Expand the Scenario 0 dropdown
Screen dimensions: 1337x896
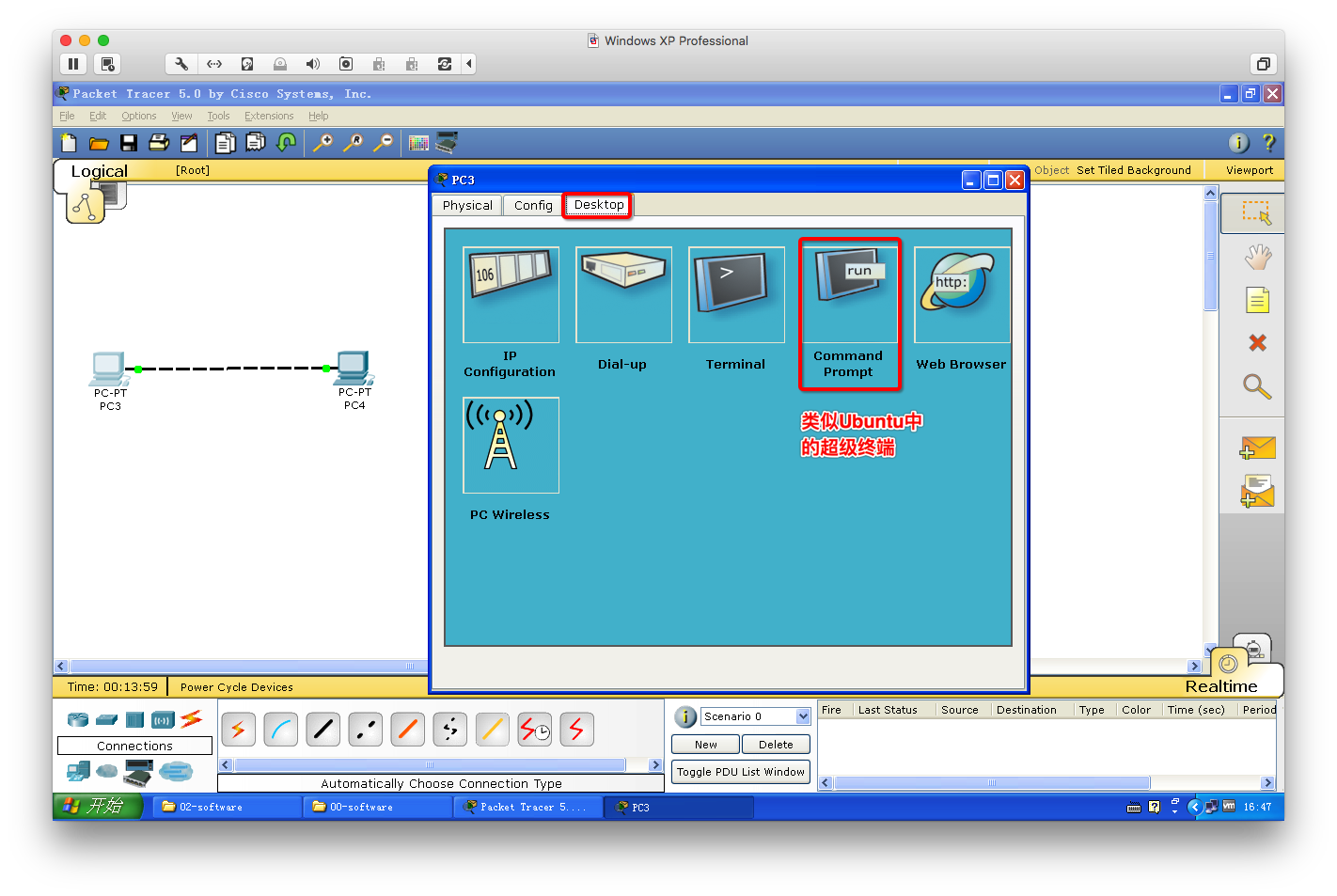803,716
